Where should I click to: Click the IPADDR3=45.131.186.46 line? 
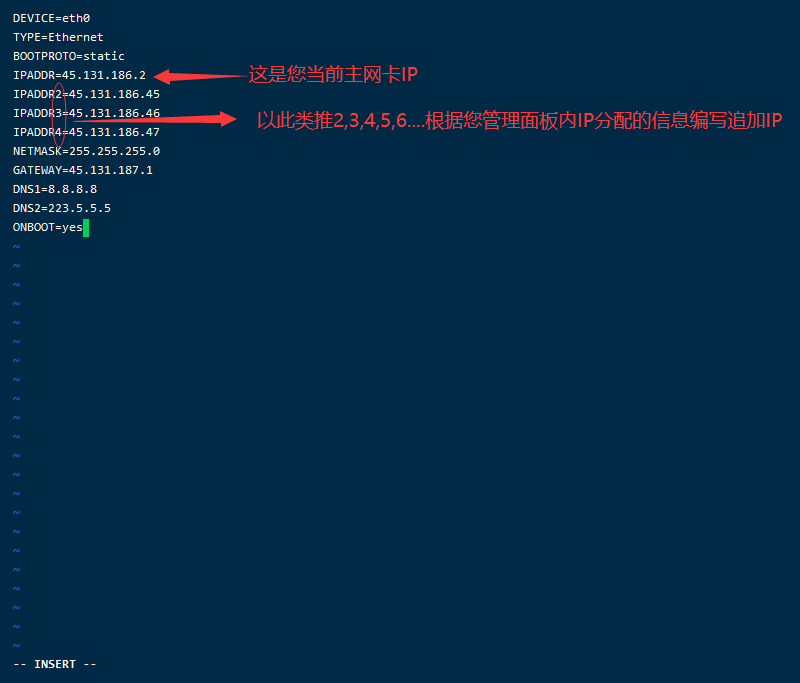86,113
